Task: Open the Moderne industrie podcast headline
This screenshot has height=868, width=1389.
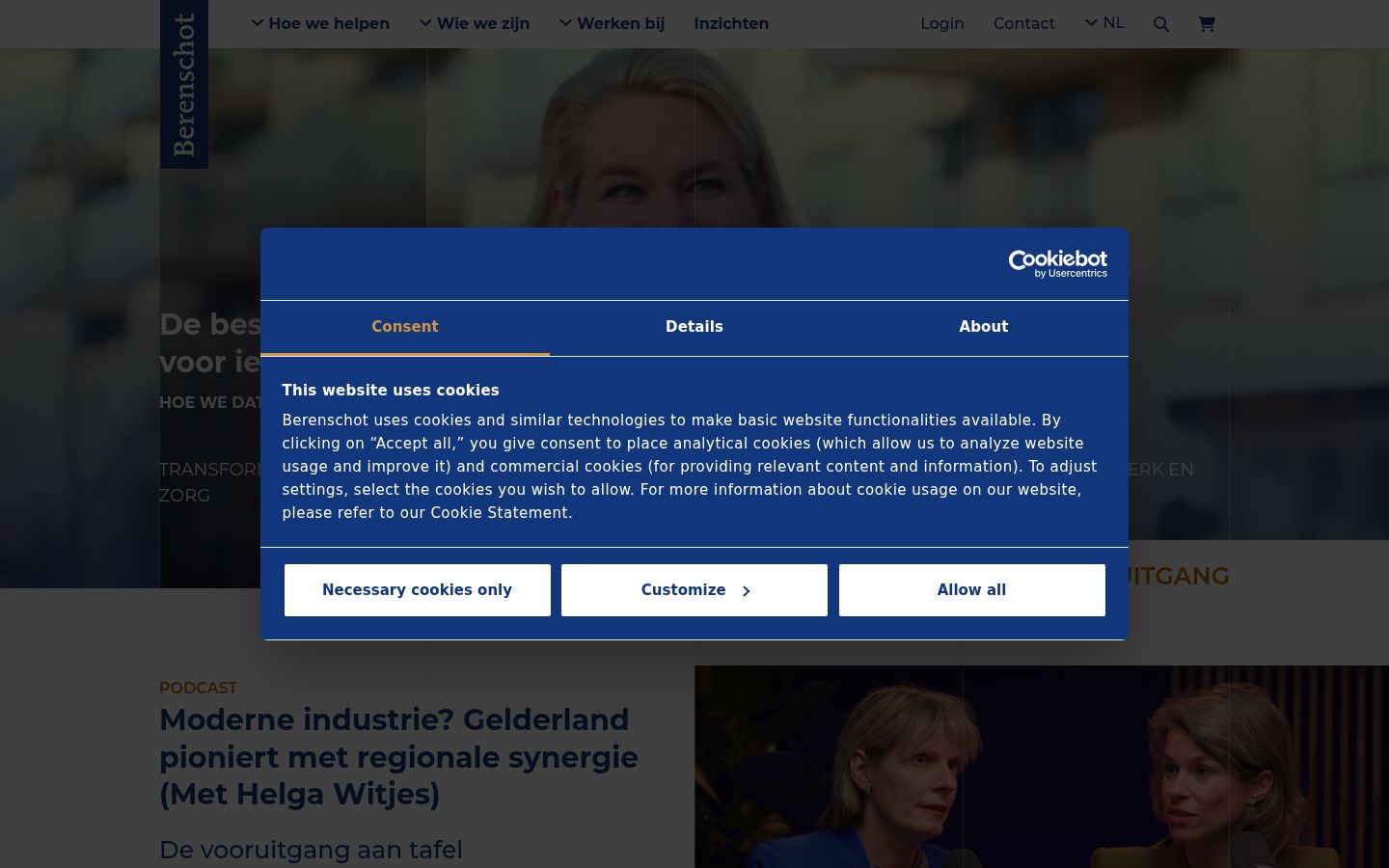Action: [x=398, y=757]
